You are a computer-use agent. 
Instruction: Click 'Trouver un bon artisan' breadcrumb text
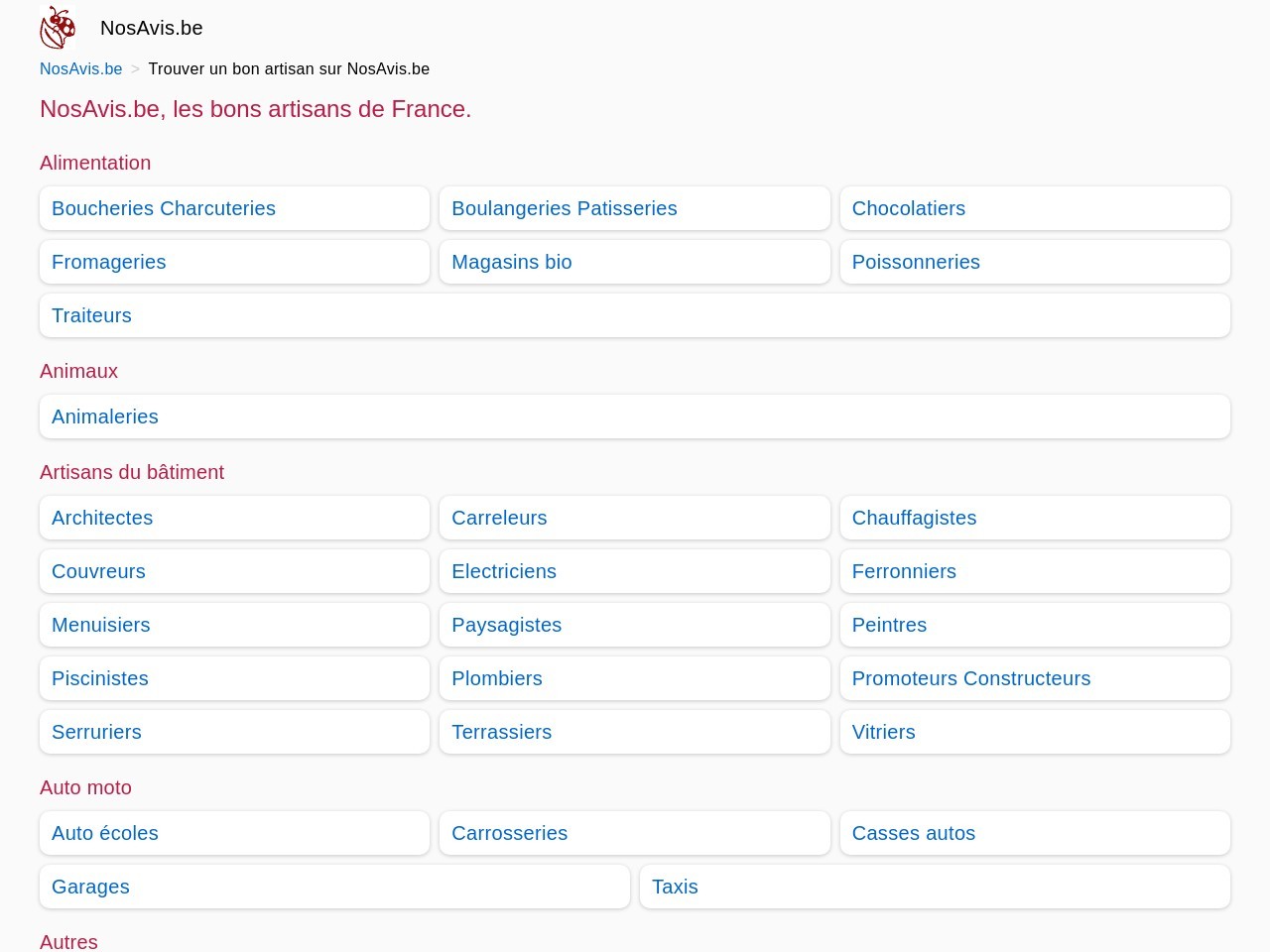click(x=289, y=69)
